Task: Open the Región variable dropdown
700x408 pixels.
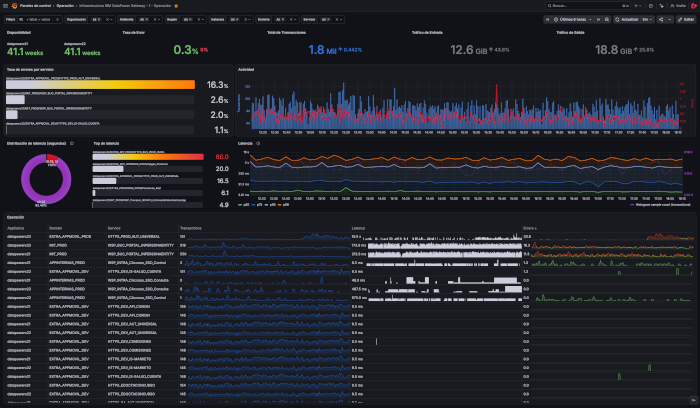Action: click(203, 20)
